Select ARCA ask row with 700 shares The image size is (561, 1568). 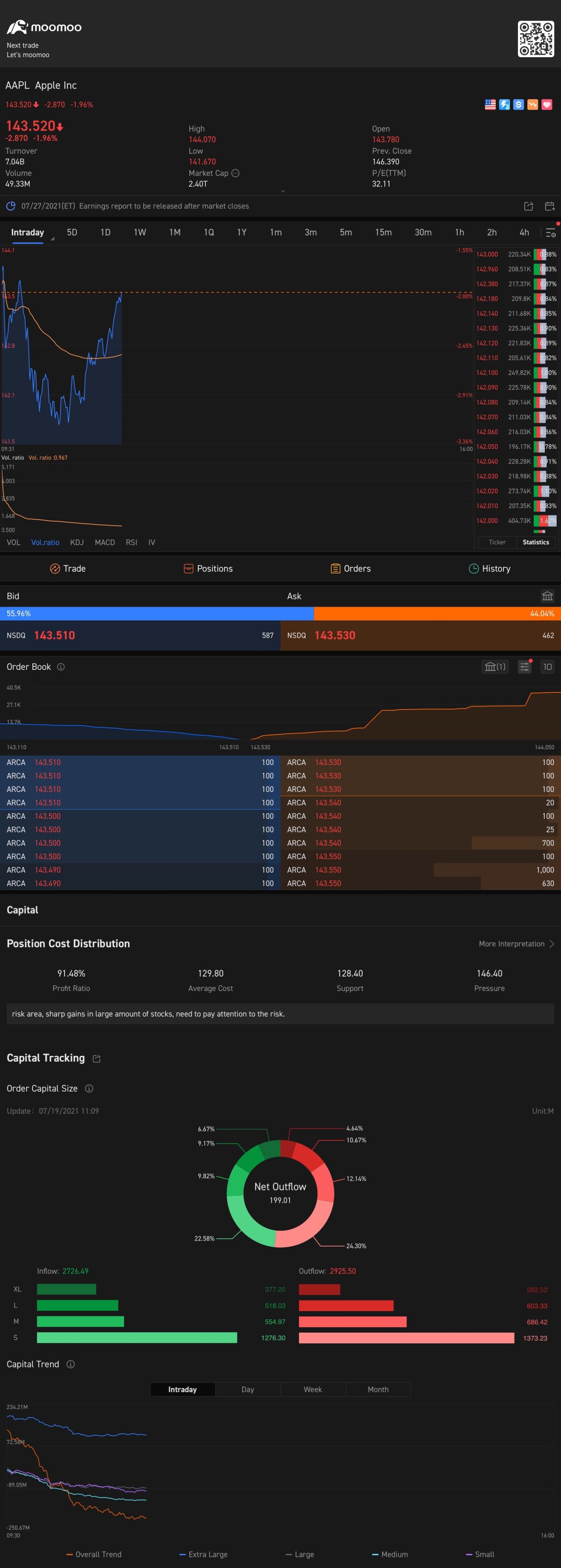point(420,843)
